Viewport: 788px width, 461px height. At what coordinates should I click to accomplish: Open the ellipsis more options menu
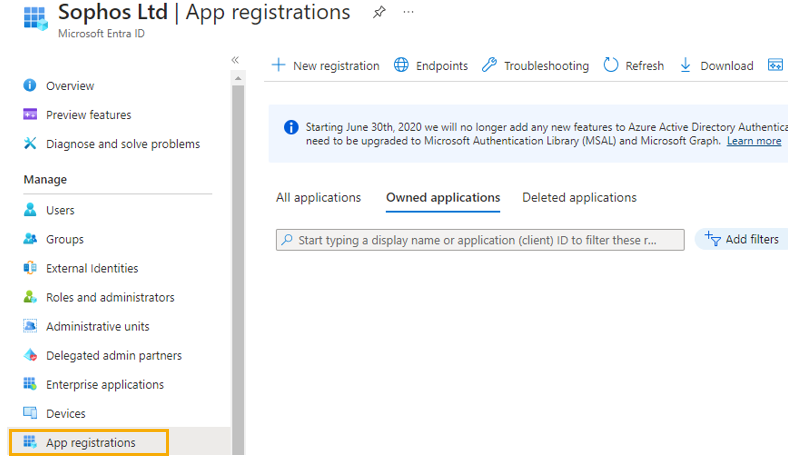point(408,13)
